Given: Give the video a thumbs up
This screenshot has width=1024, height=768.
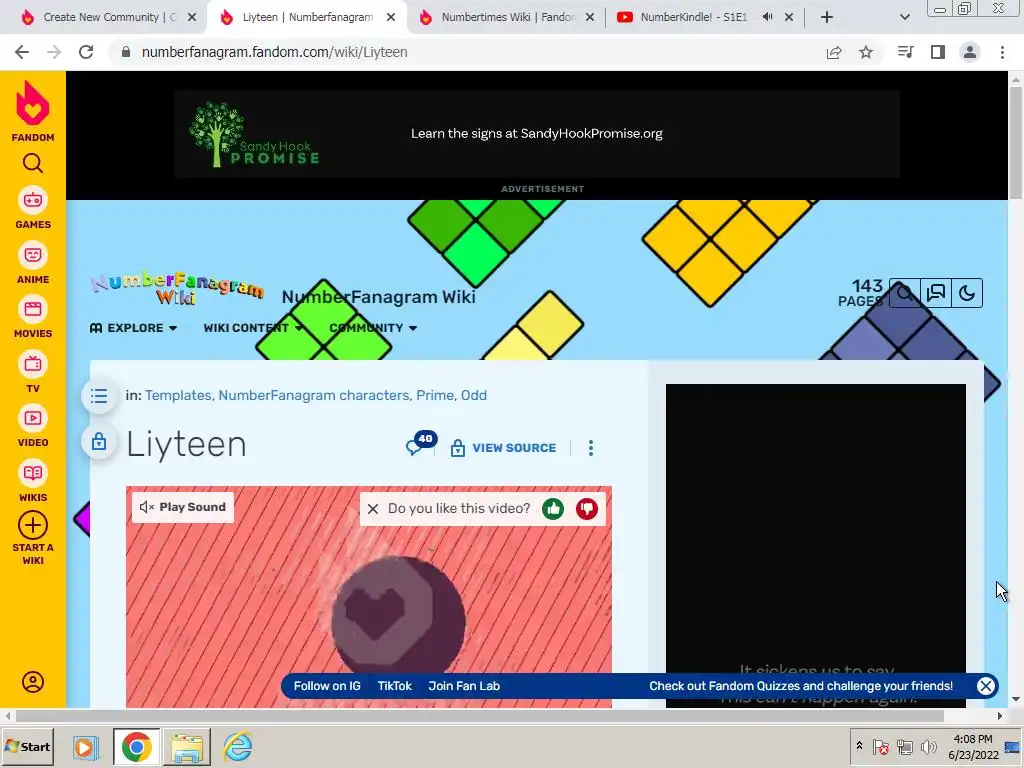Looking at the screenshot, I should (x=552, y=509).
